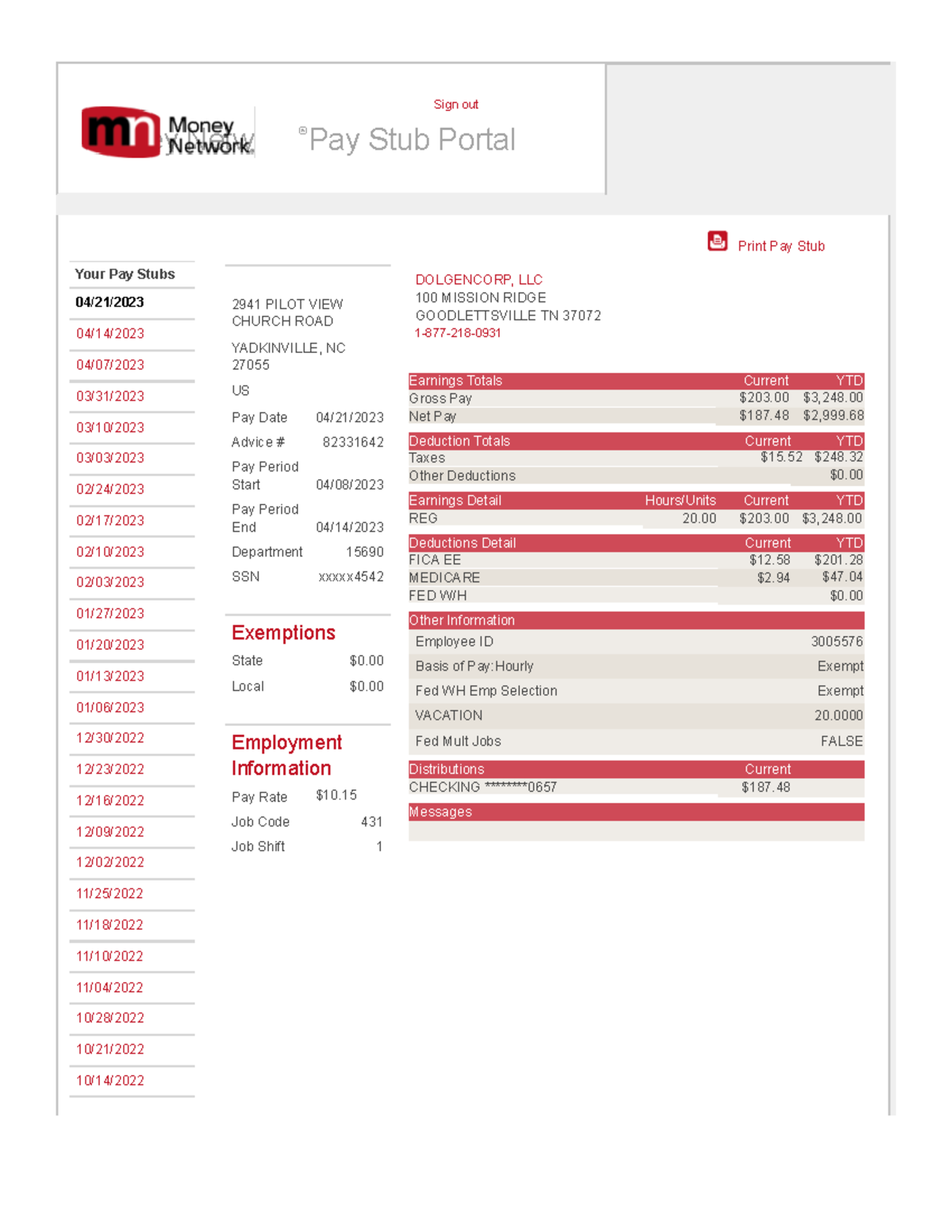View the 04/07/2023 pay stub
The width and height of the screenshot is (952, 1232).
coord(110,365)
